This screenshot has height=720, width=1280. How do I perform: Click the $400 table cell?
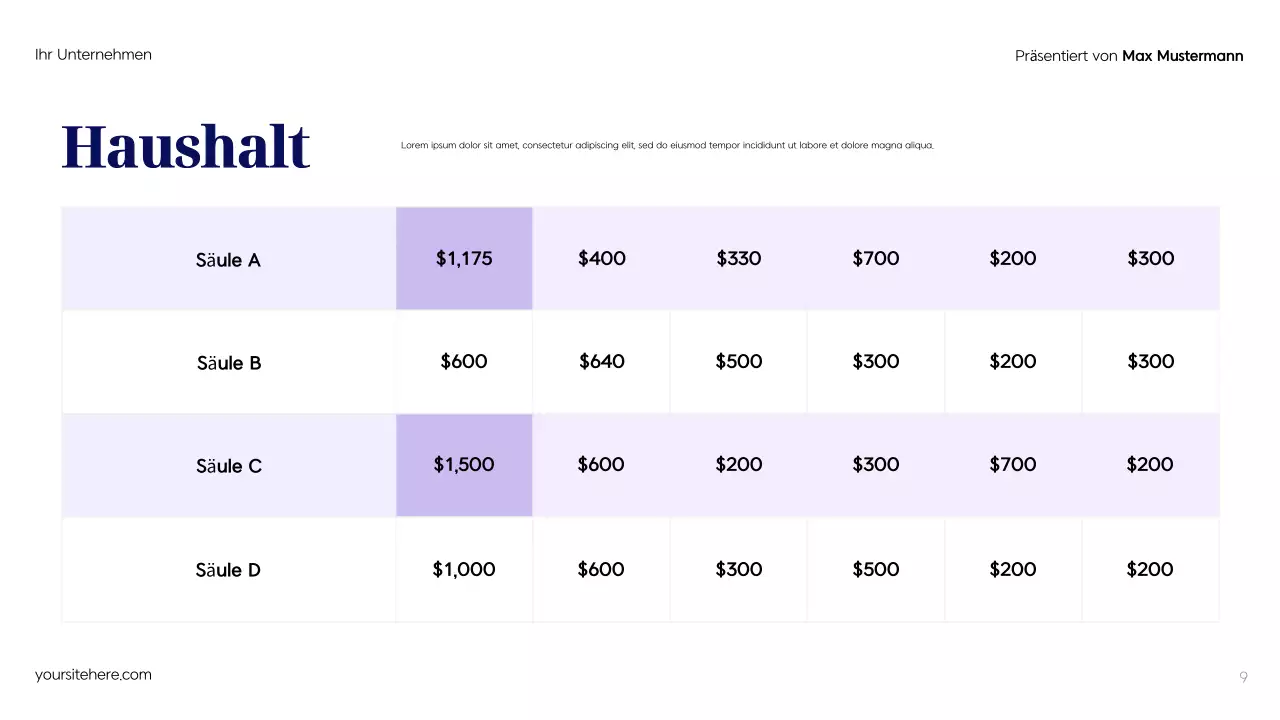click(601, 258)
